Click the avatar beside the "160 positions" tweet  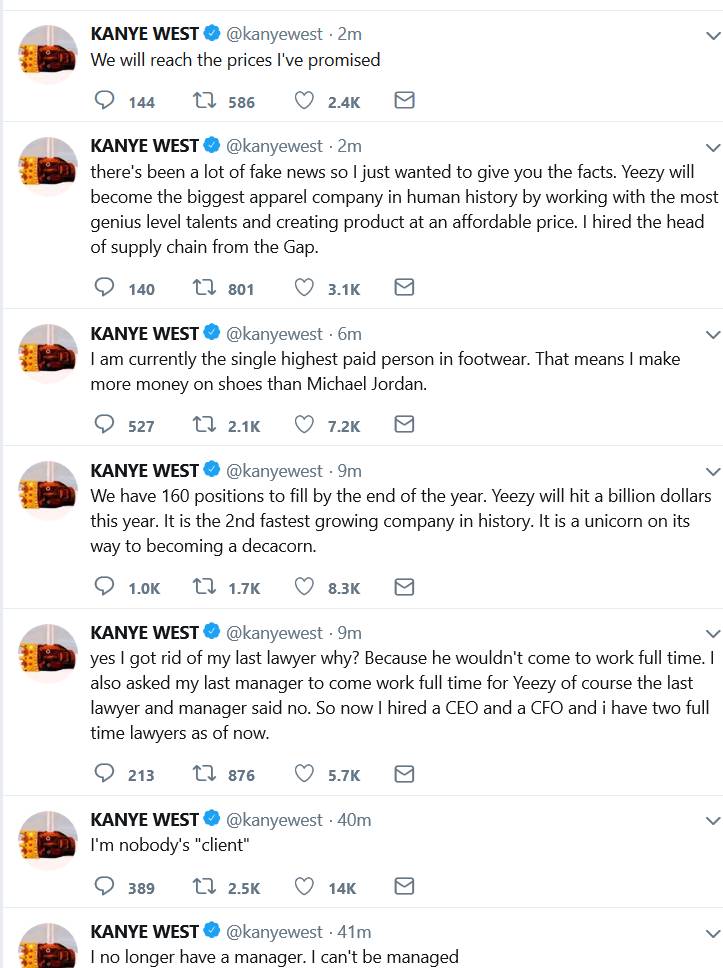[x=48, y=491]
